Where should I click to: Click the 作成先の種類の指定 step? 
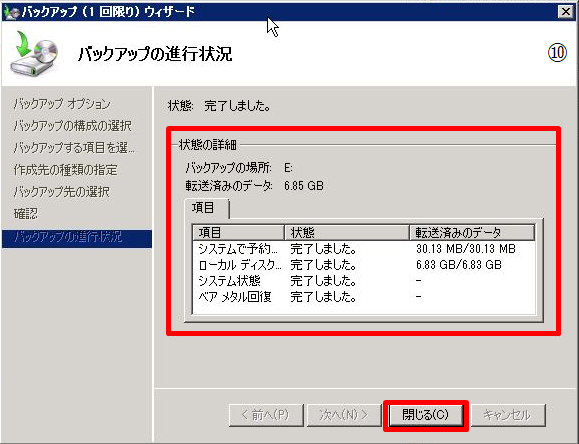coord(65,170)
